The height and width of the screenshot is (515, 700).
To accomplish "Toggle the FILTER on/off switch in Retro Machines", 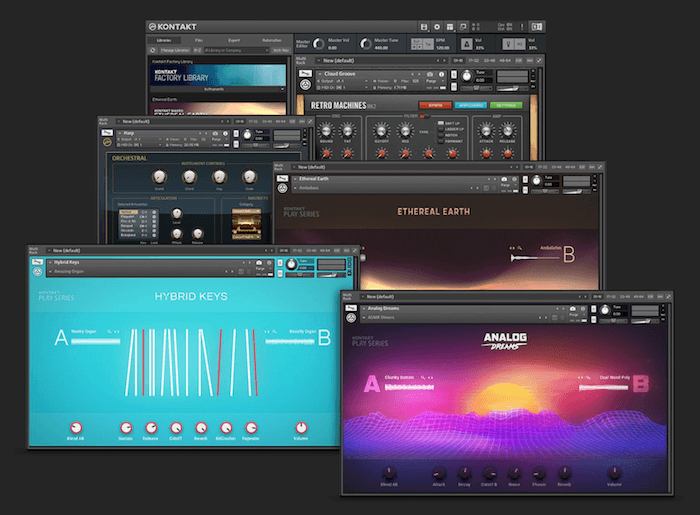I will 424,116.
